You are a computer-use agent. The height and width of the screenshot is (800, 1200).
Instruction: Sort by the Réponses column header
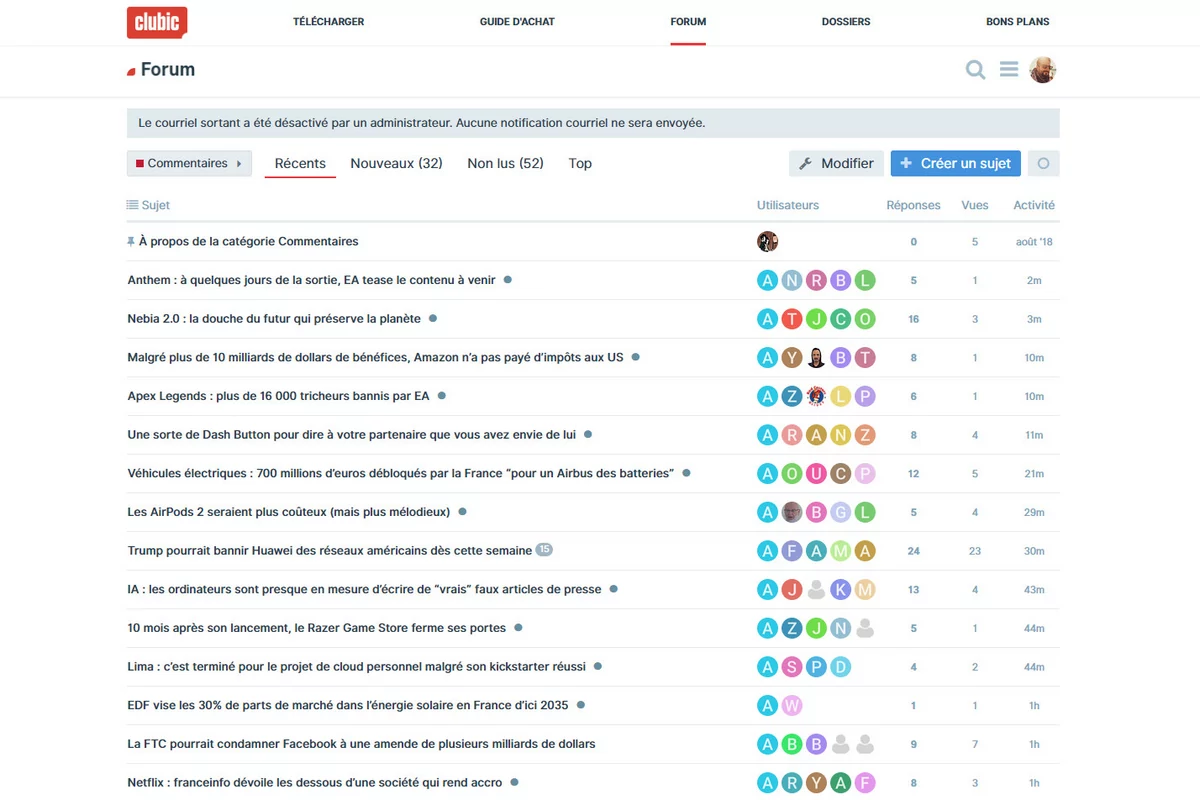tap(913, 205)
